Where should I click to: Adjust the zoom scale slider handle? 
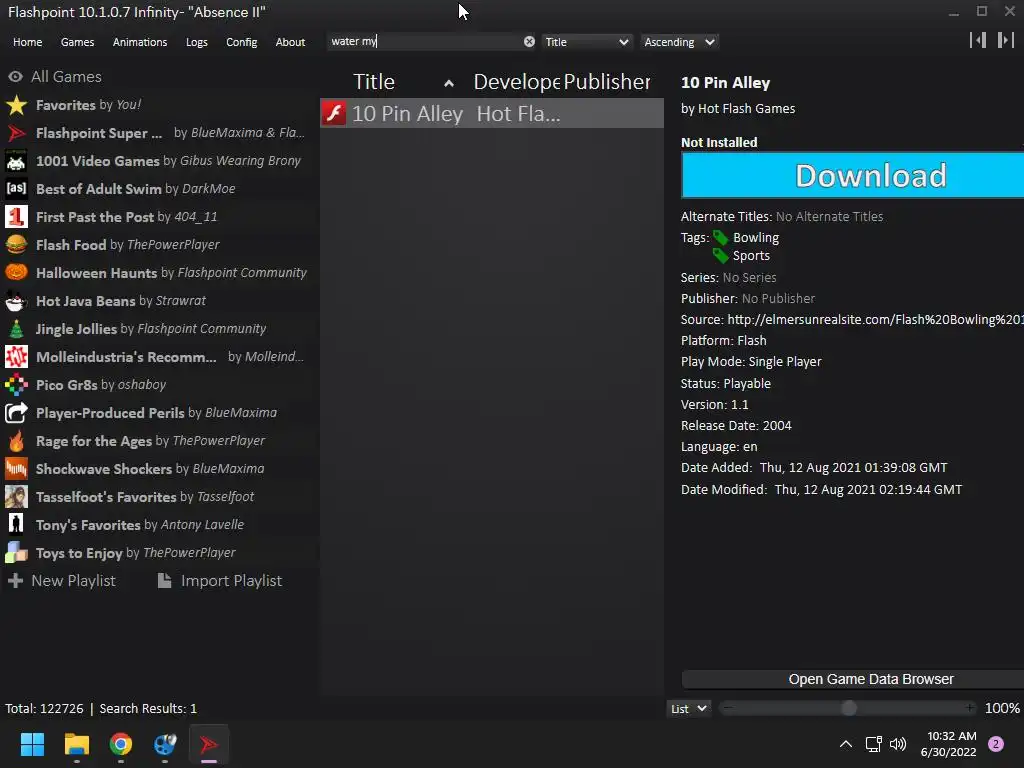pyautogui.click(x=849, y=708)
